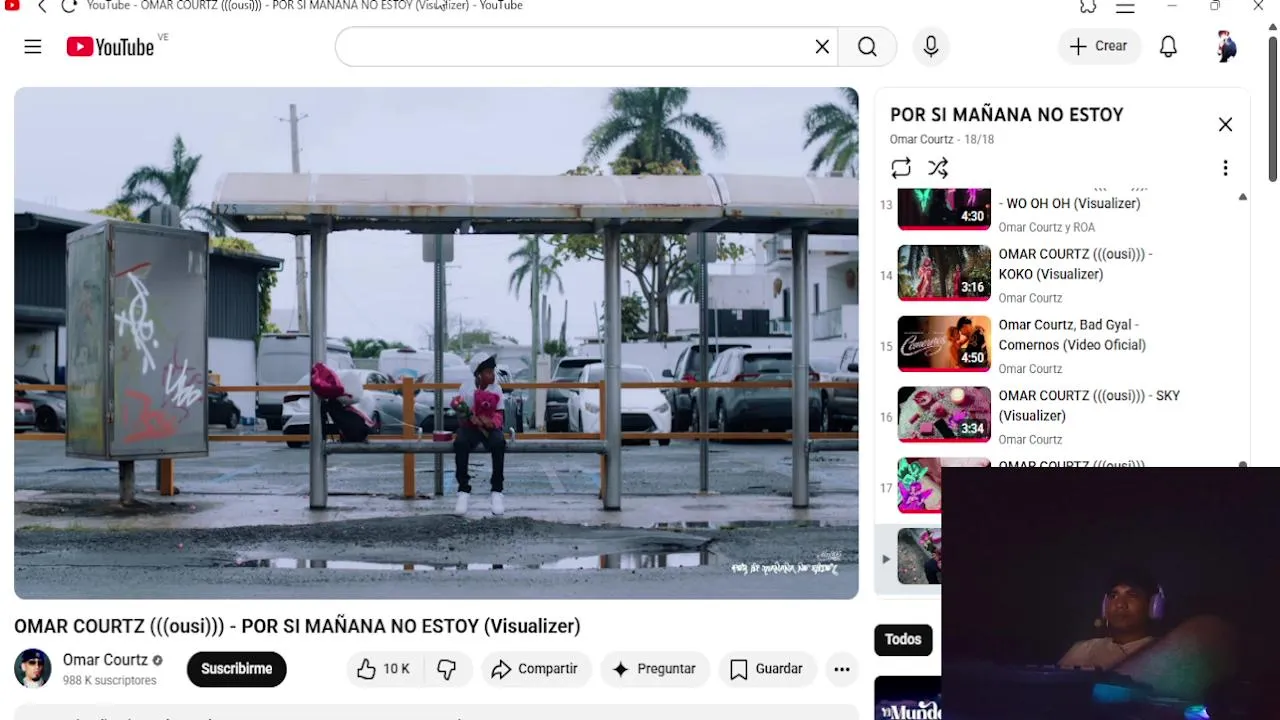
Task: Open more actions ellipsis beside Guardar
Action: (x=842, y=669)
